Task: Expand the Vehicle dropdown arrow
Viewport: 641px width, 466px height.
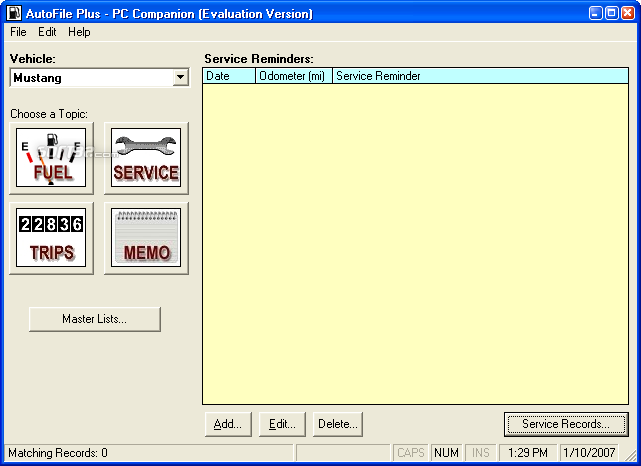Action: [x=180, y=77]
